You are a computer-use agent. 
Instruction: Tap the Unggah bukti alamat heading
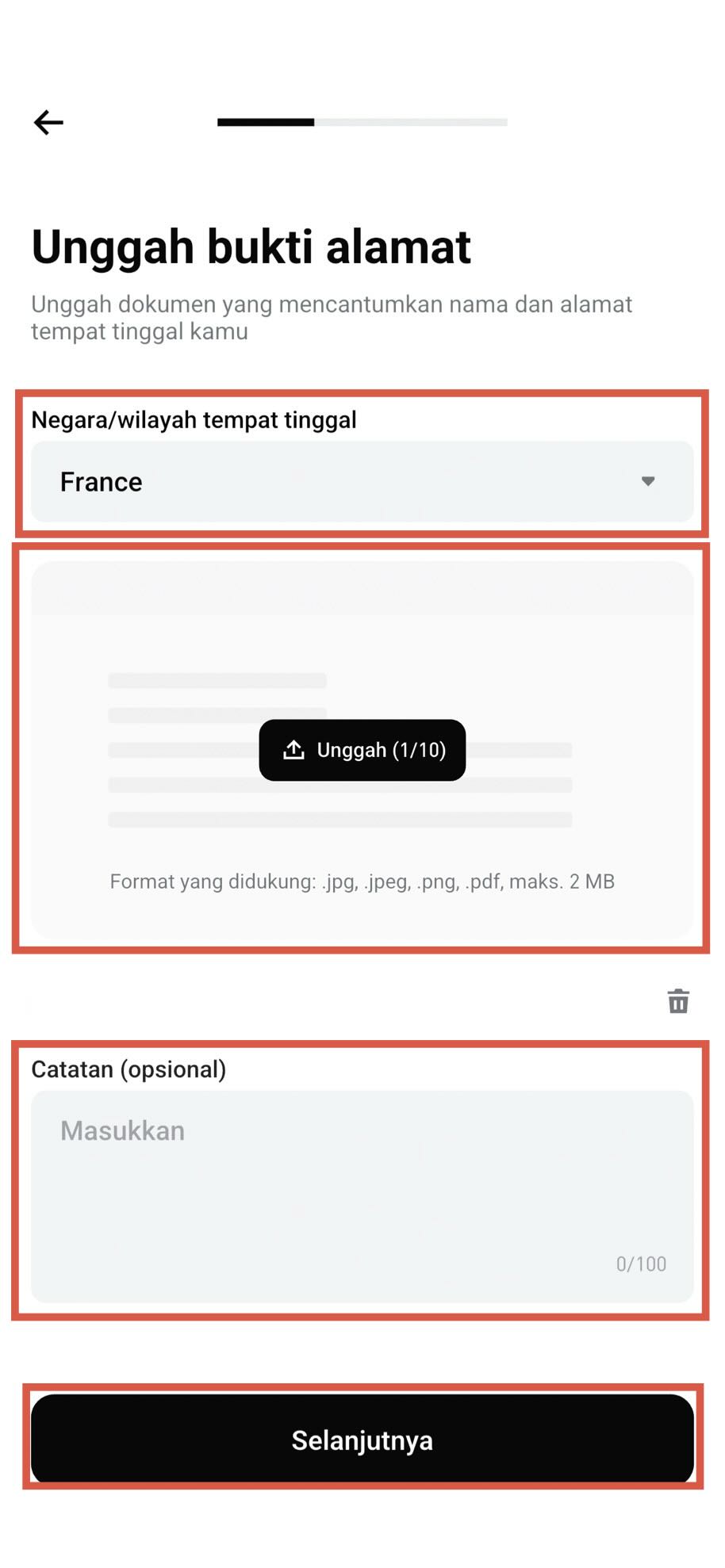point(251,246)
